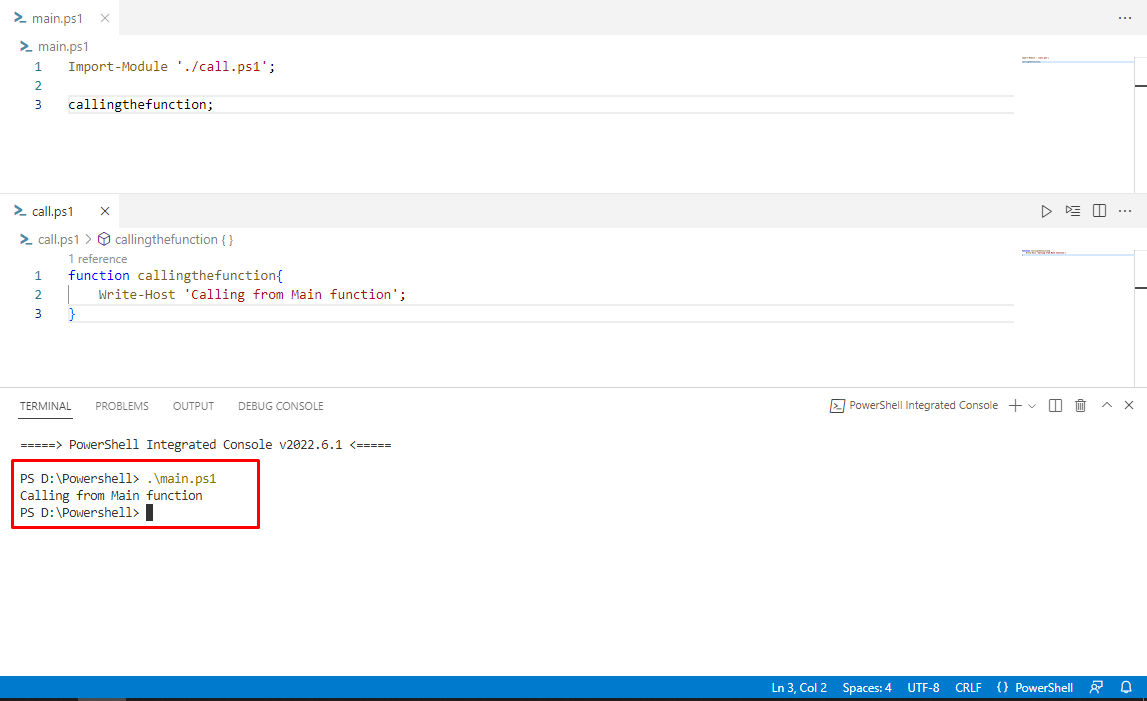Split the call.ps1 editor right

pos(1099,211)
